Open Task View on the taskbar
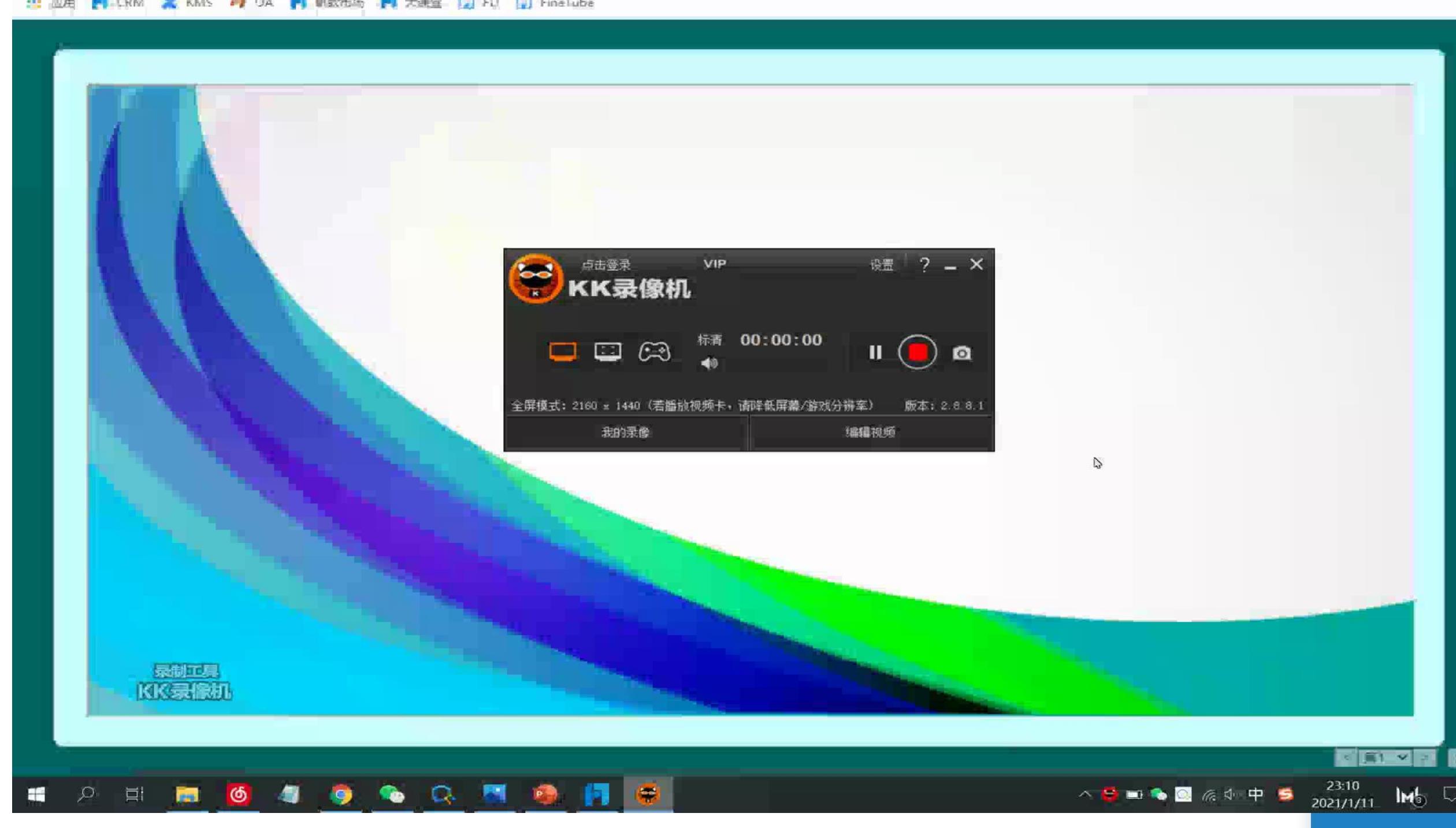The height and width of the screenshot is (828, 1456). (135, 795)
